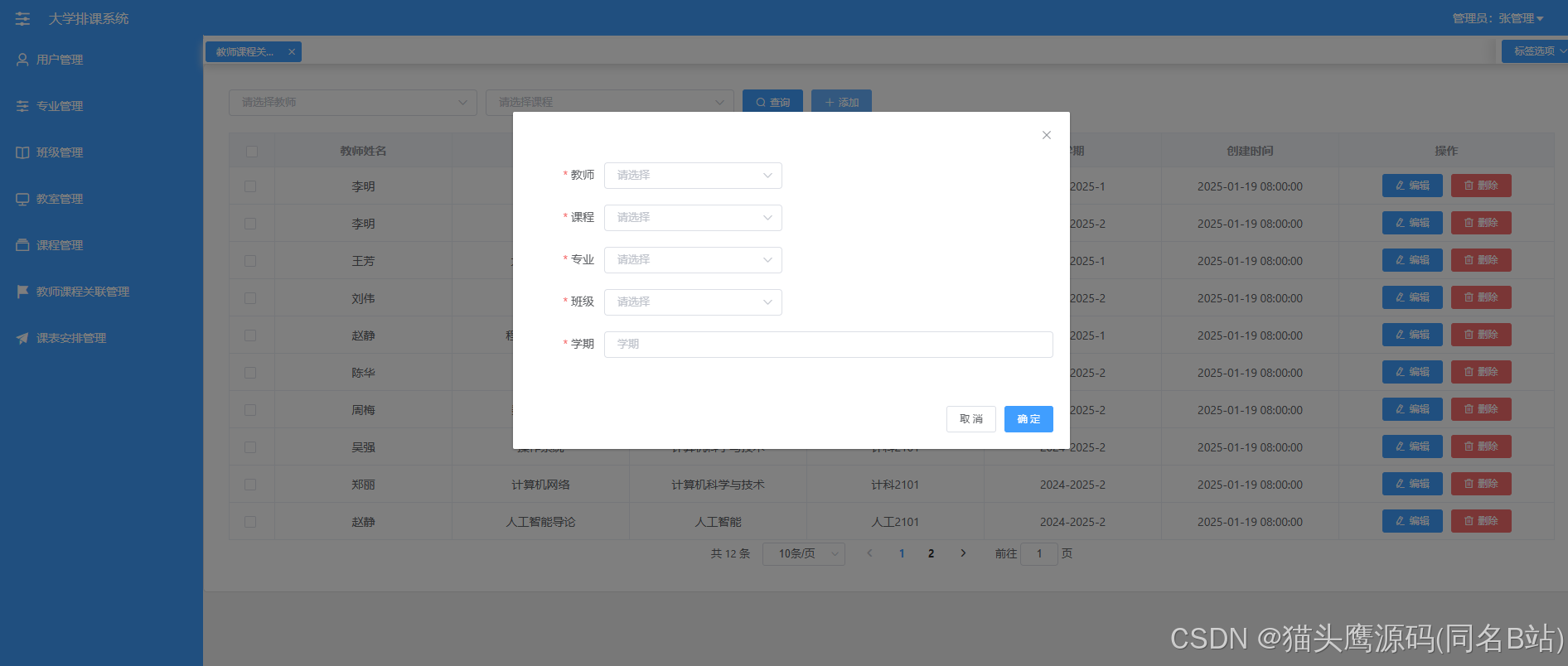Focus the 前往 page number input
Screen dimensions: 1568x666
point(1039,553)
